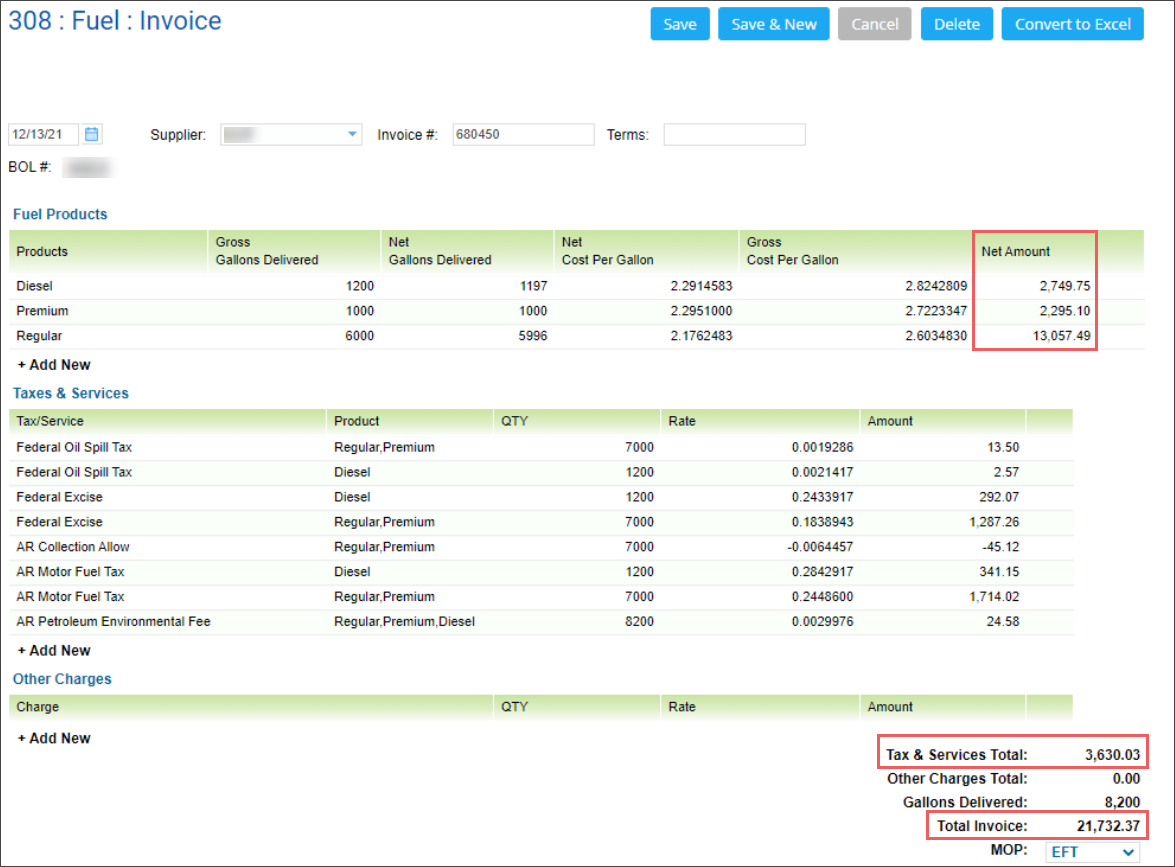Image resolution: width=1175 pixels, height=867 pixels.
Task: Click Regular net gallons 5996
Action: [x=532, y=336]
